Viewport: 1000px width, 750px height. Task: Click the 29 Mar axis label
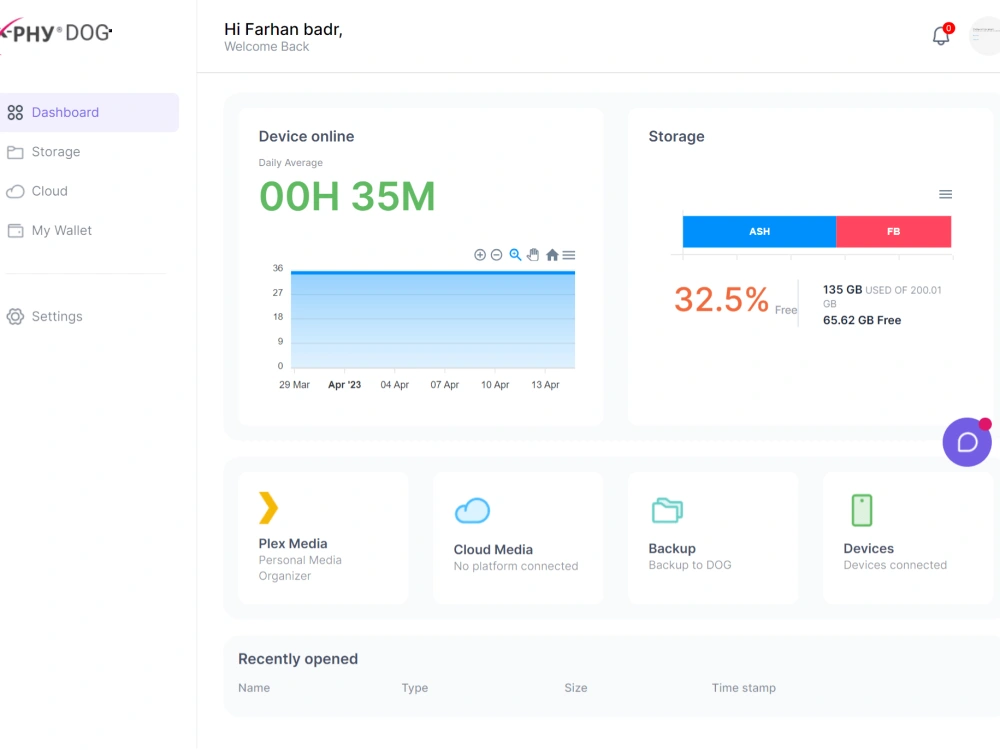tap(294, 385)
